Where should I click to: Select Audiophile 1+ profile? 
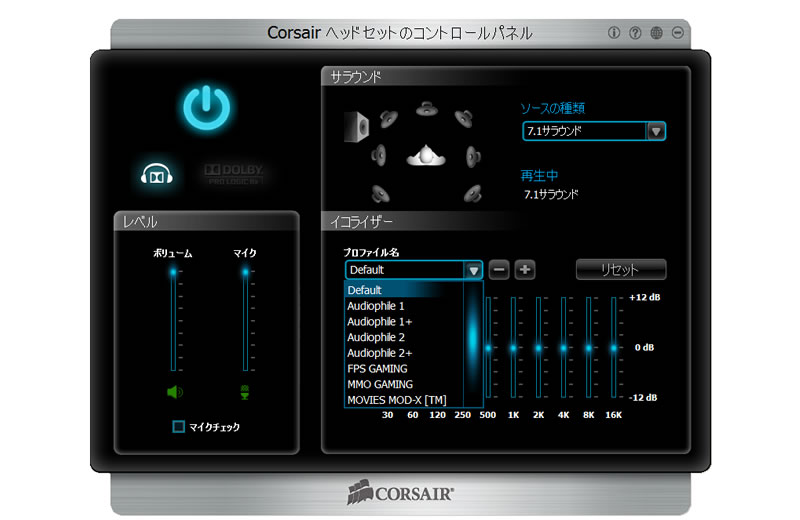(404, 321)
